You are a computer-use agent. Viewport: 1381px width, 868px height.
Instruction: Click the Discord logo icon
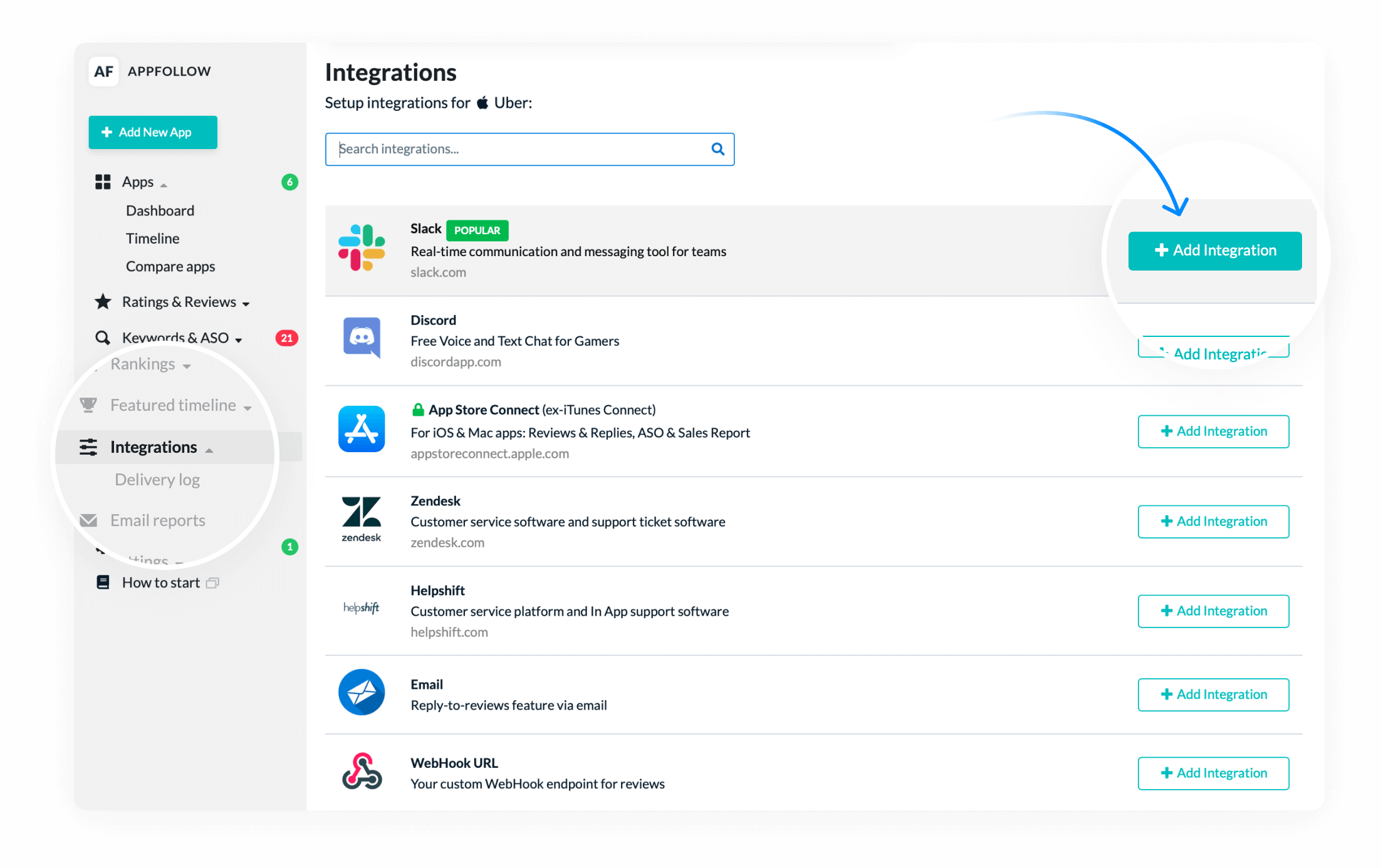pyautogui.click(x=362, y=338)
